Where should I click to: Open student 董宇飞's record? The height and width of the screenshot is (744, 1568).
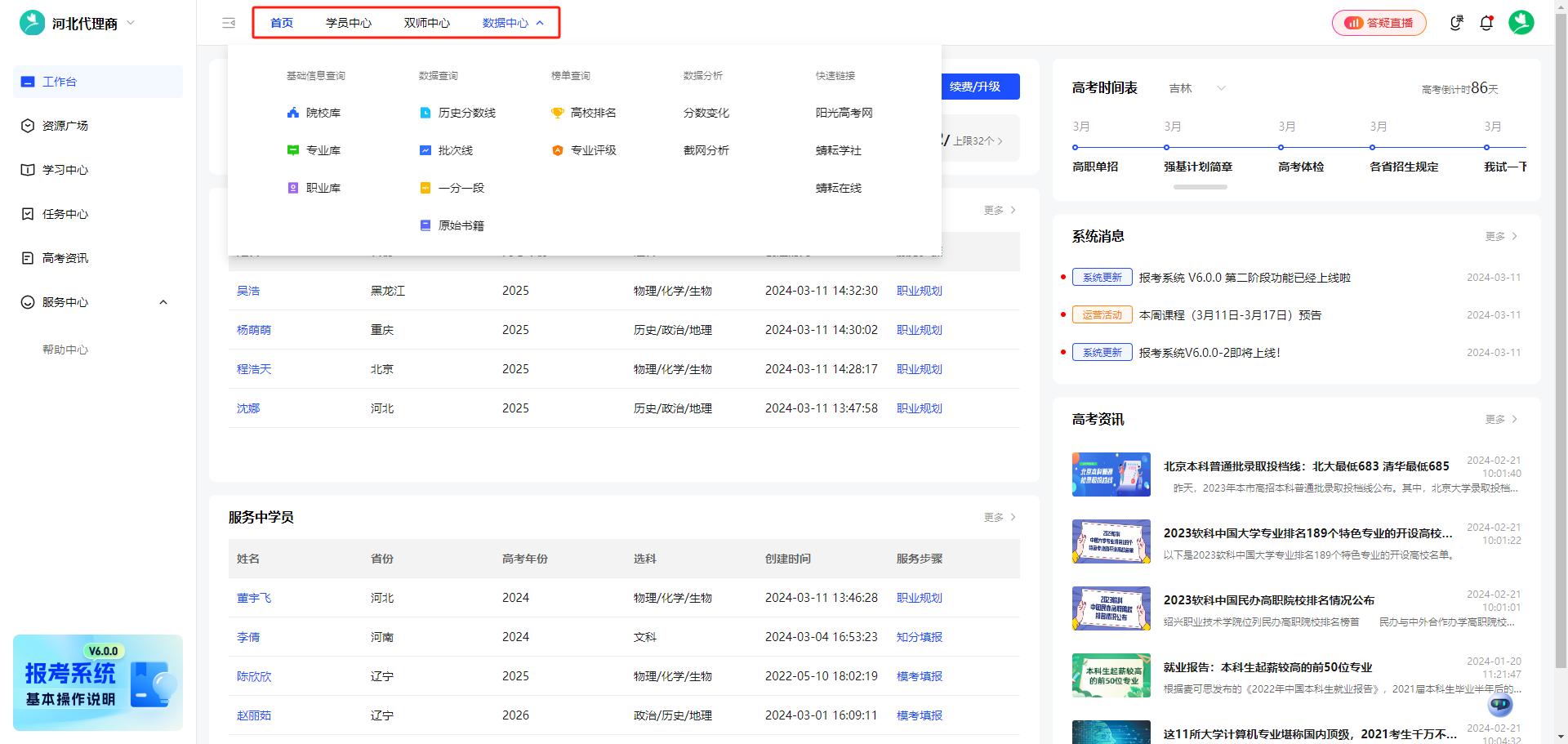pyautogui.click(x=254, y=598)
